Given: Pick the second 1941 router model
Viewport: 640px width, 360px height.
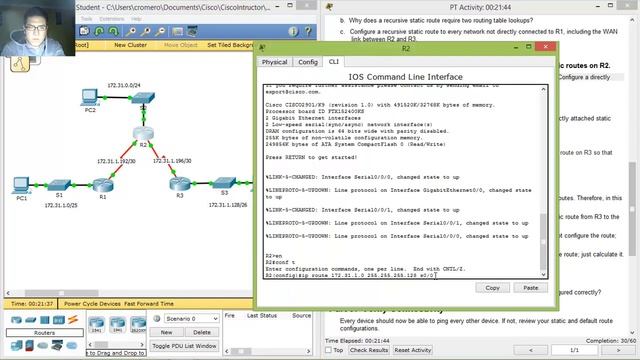Looking at the screenshot, I should [x=118, y=324].
